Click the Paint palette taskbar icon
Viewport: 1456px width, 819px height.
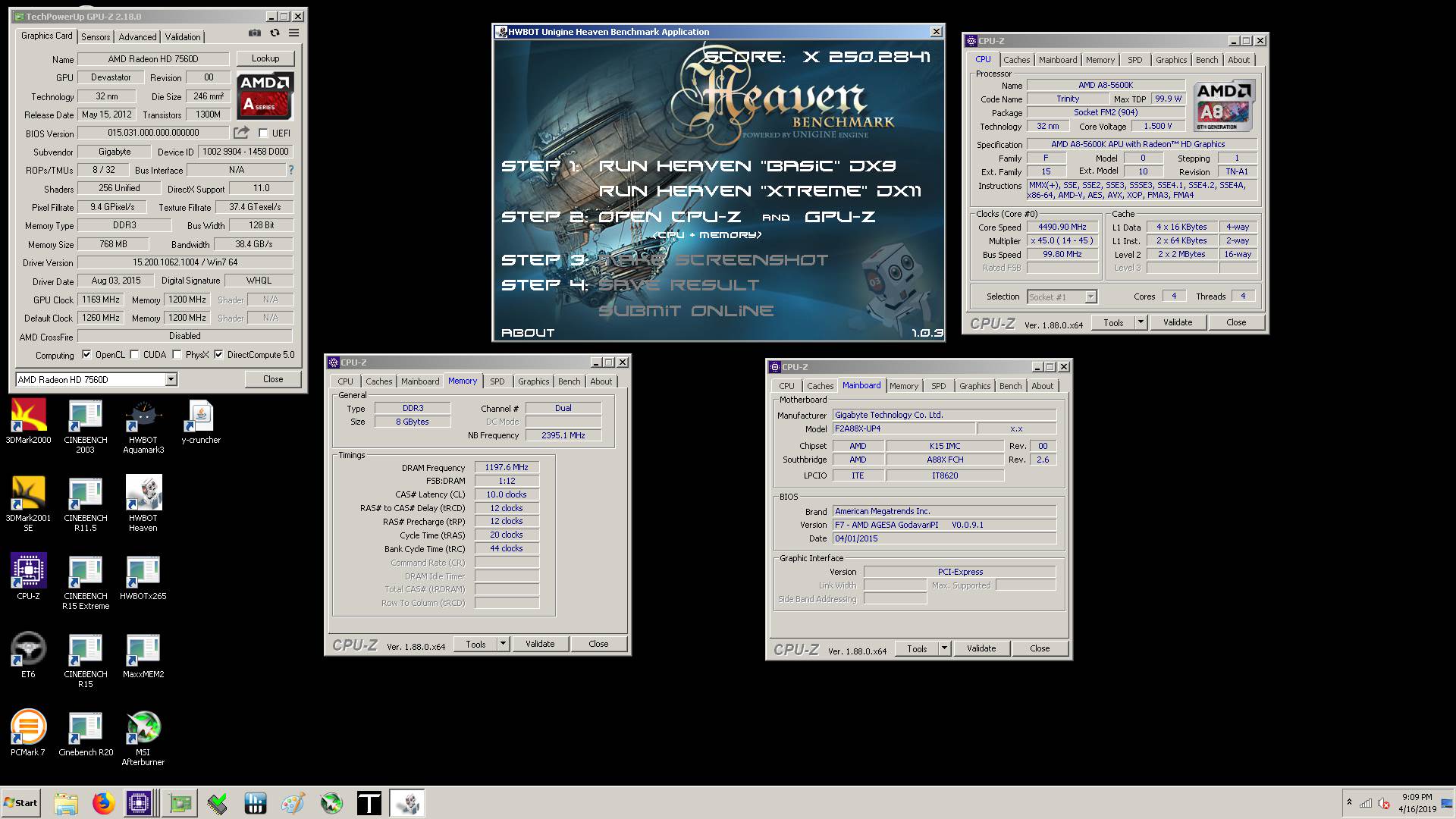tap(293, 803)
